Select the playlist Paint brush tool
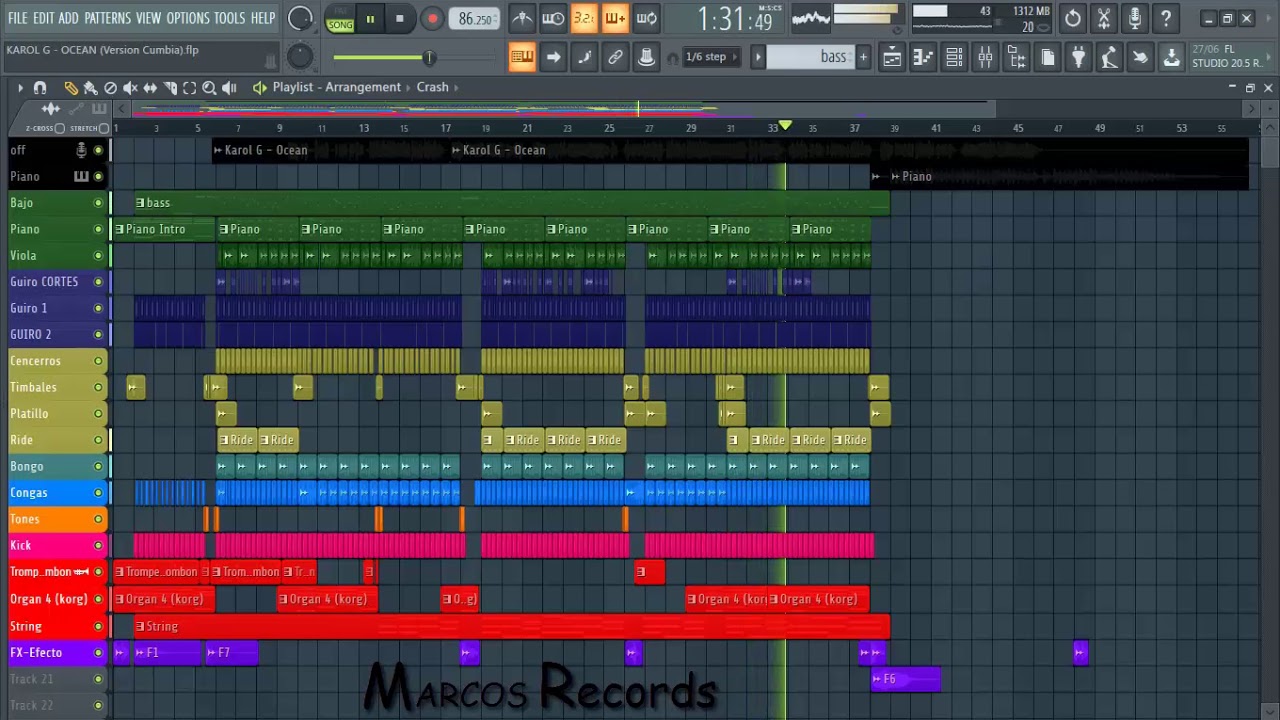This screenshot has height=720, width=1280. 90,88
